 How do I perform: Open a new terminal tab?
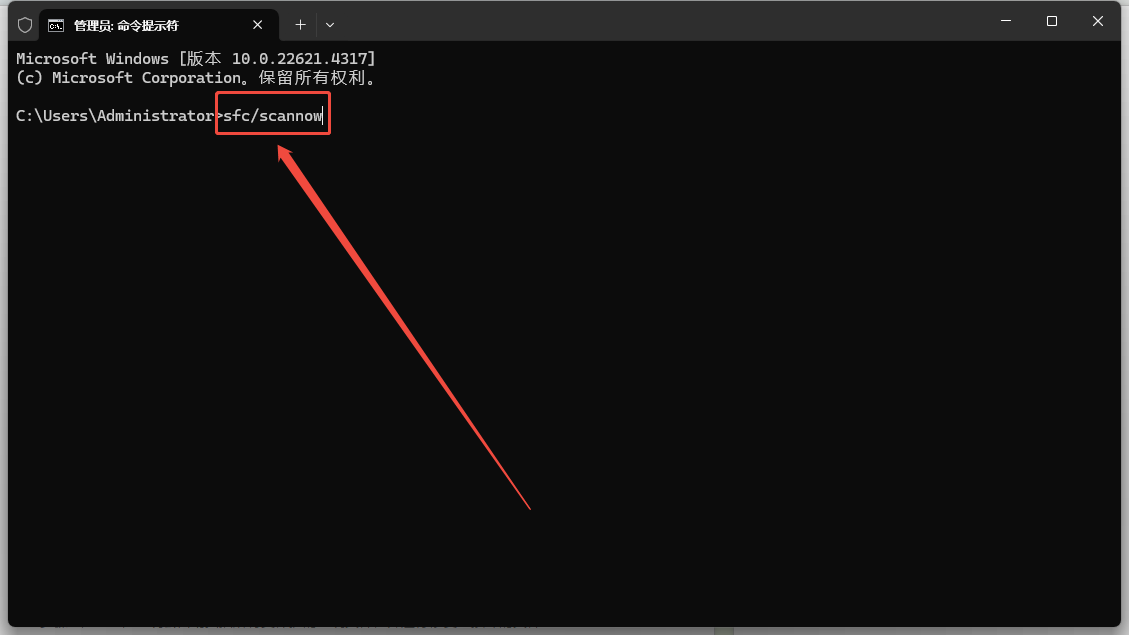[x=300, y=25]
